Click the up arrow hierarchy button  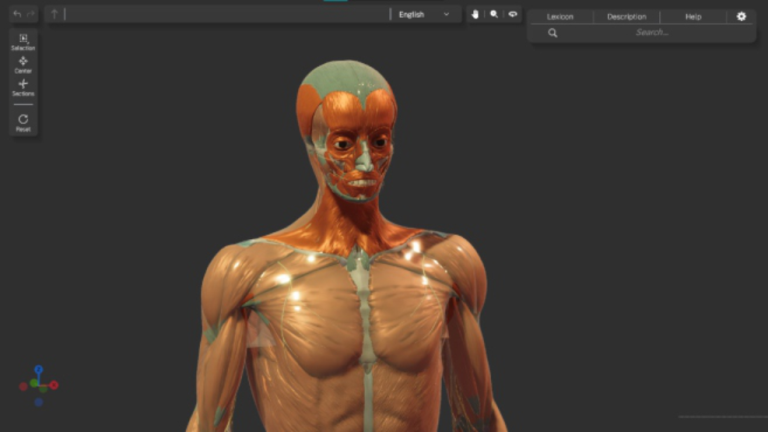pos(54,14)
